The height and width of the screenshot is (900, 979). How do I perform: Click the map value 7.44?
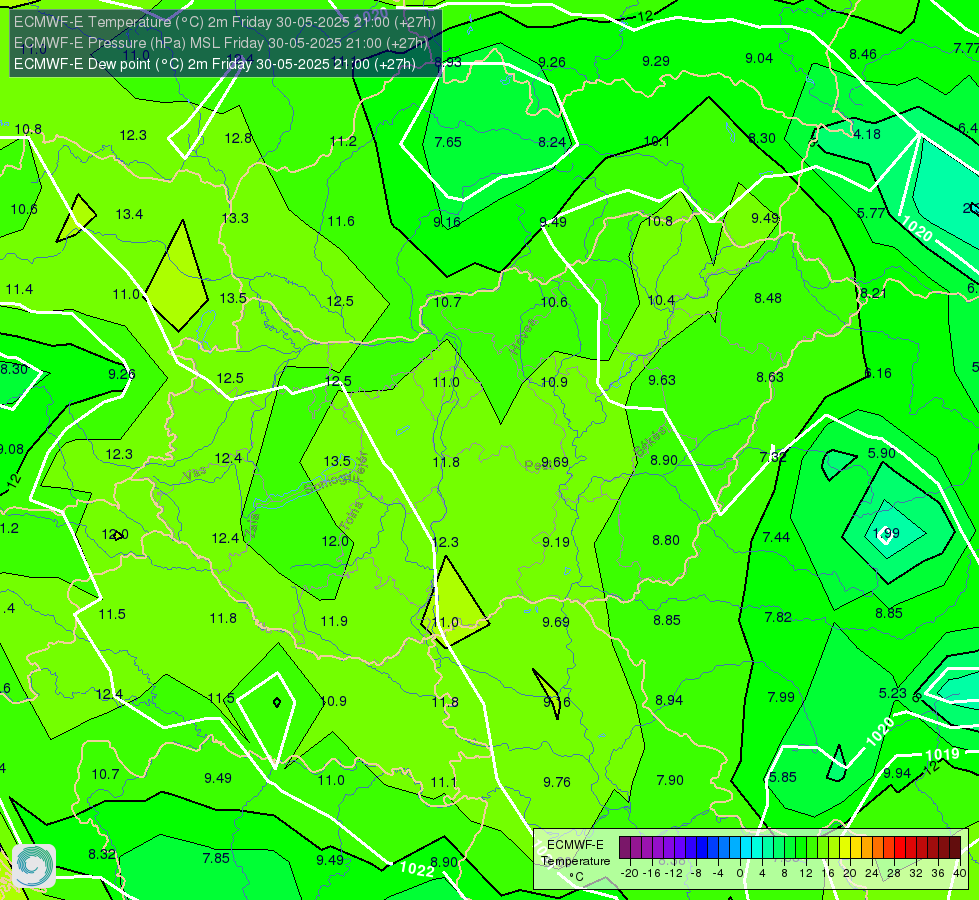click(776, 537)
